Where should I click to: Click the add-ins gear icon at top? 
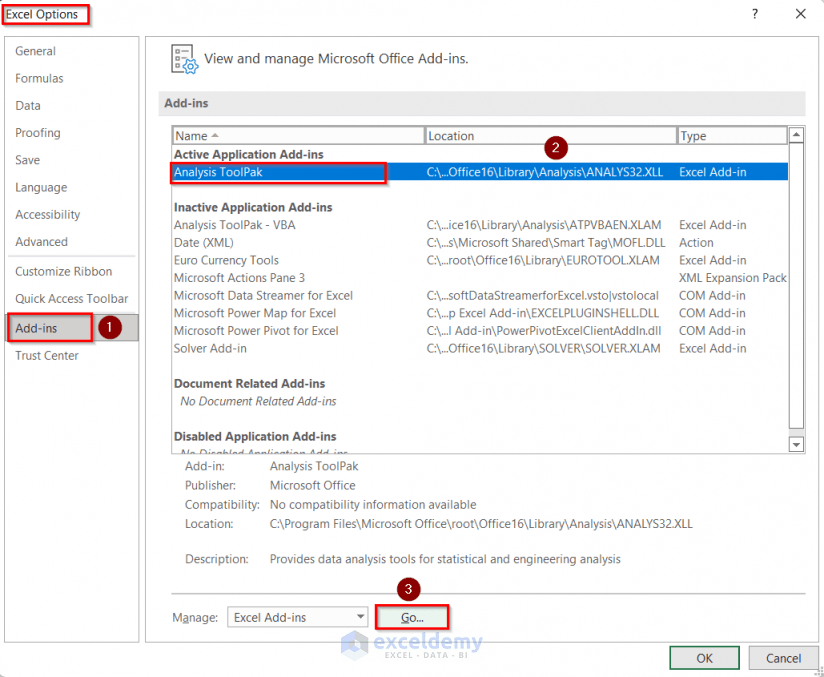pos(182,58)
